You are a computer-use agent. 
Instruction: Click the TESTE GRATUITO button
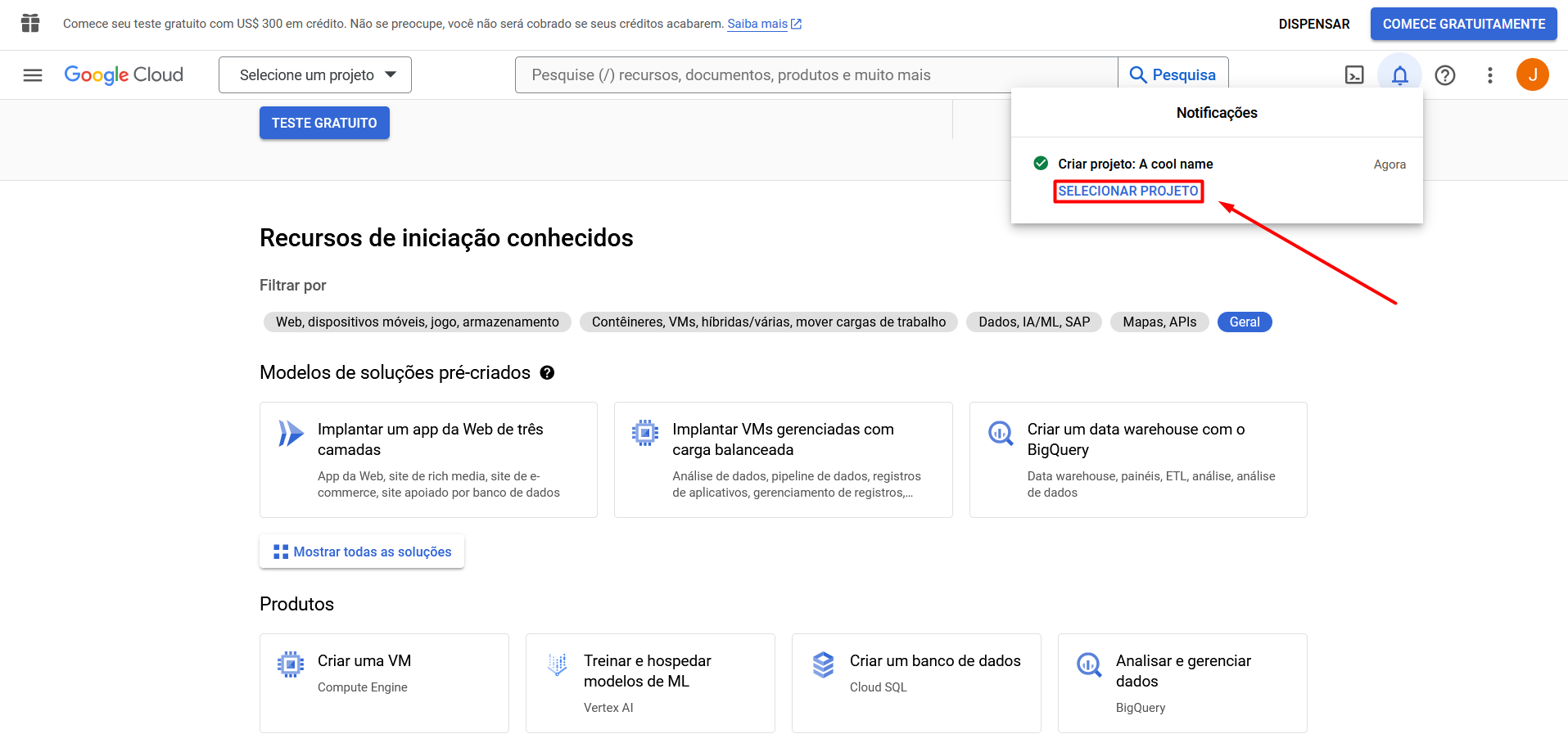(x=324, y=123)
